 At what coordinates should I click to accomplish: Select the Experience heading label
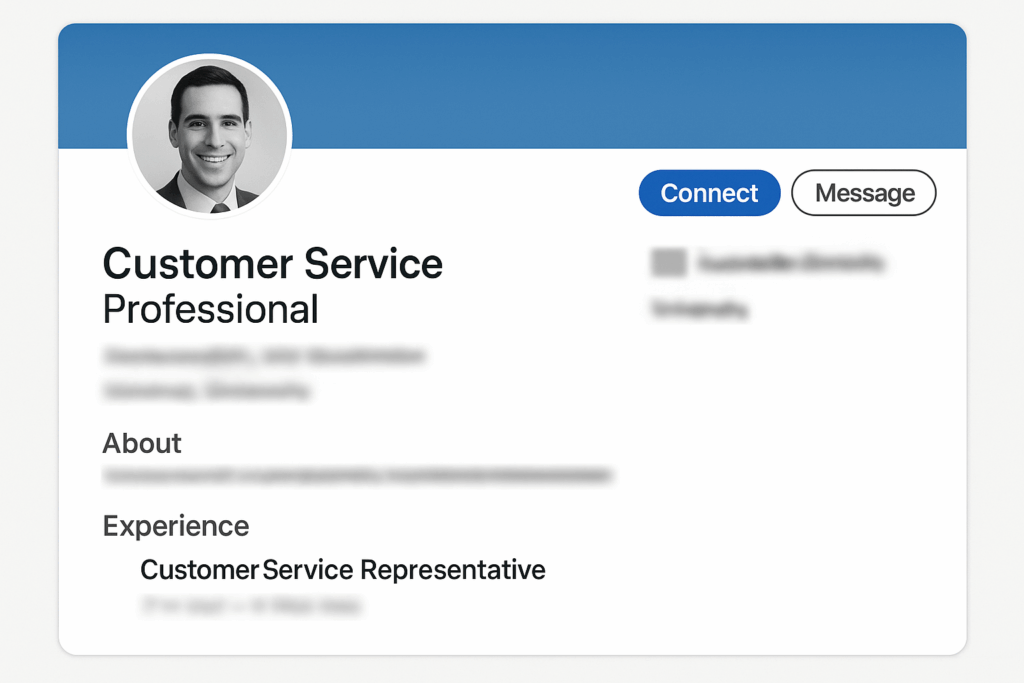(x=175, y=526)
